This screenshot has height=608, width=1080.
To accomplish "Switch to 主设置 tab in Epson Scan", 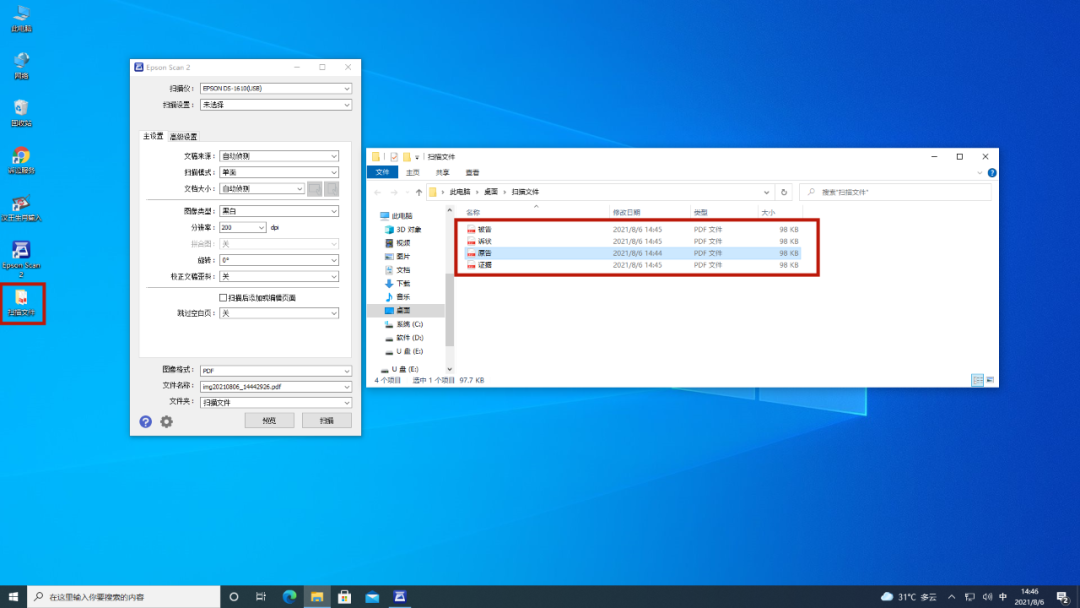I will coord(153,136).
